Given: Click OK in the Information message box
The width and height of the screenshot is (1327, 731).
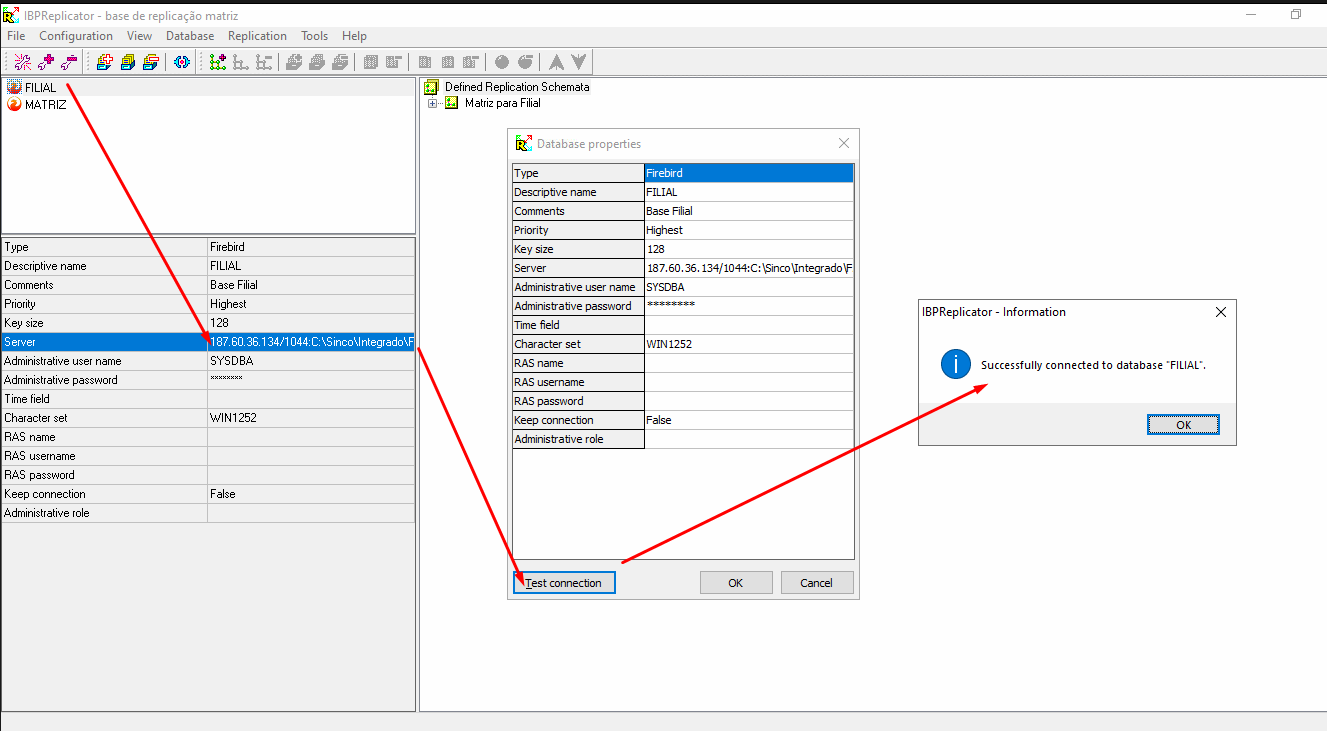Looking at the screenshot, I should click(1183, 425).
